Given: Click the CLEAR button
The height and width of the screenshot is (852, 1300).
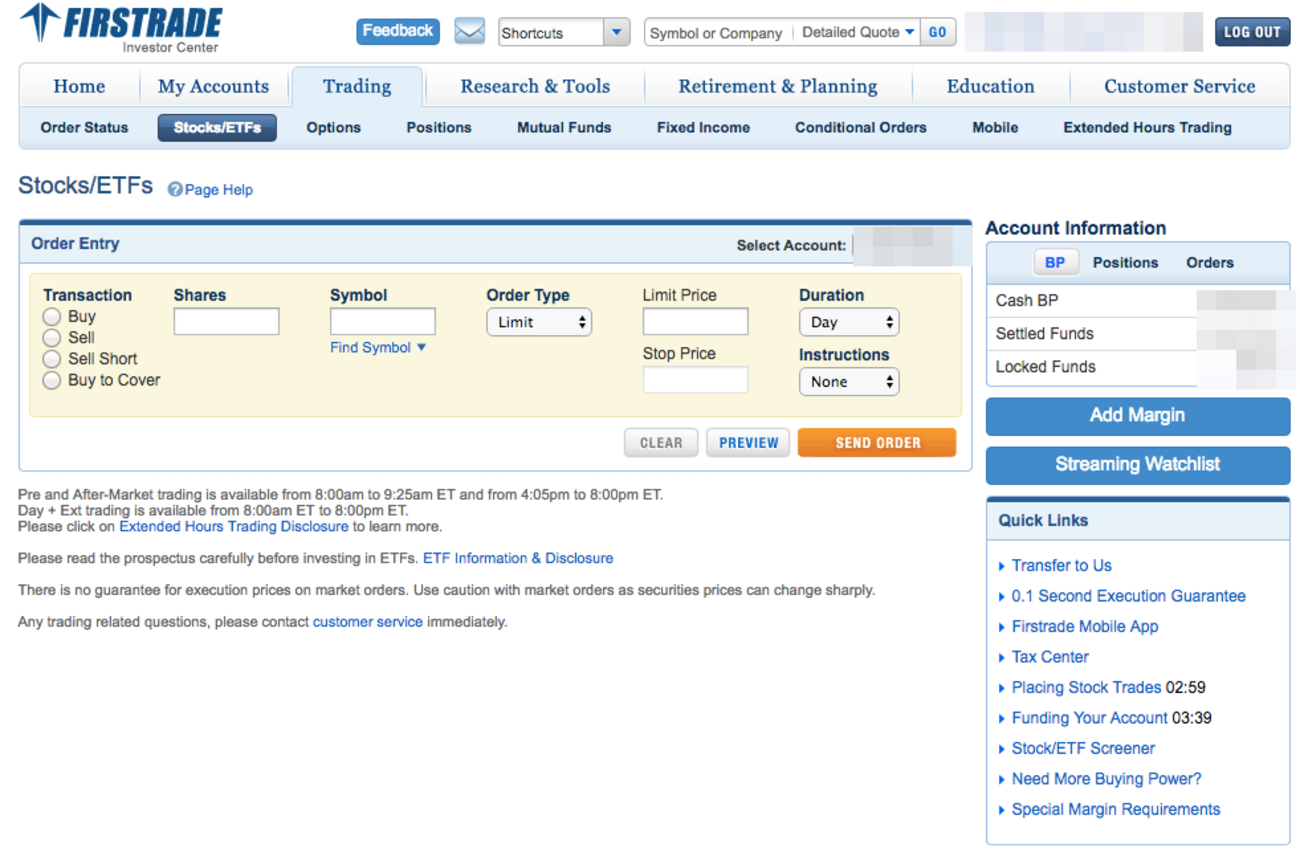Looking at the screenshot, I should tap(661, 443).
